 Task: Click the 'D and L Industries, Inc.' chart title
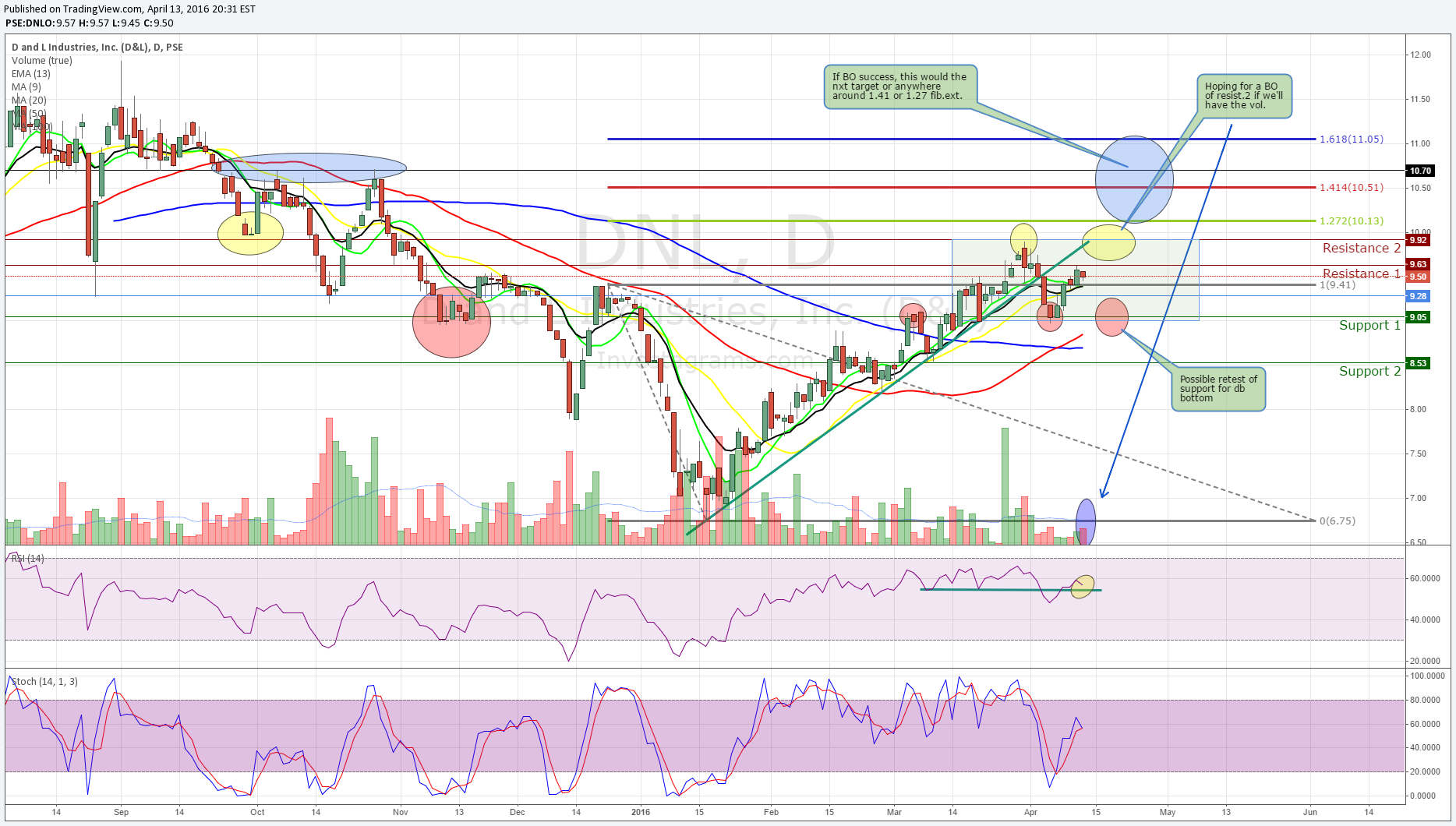click(97, 47)
